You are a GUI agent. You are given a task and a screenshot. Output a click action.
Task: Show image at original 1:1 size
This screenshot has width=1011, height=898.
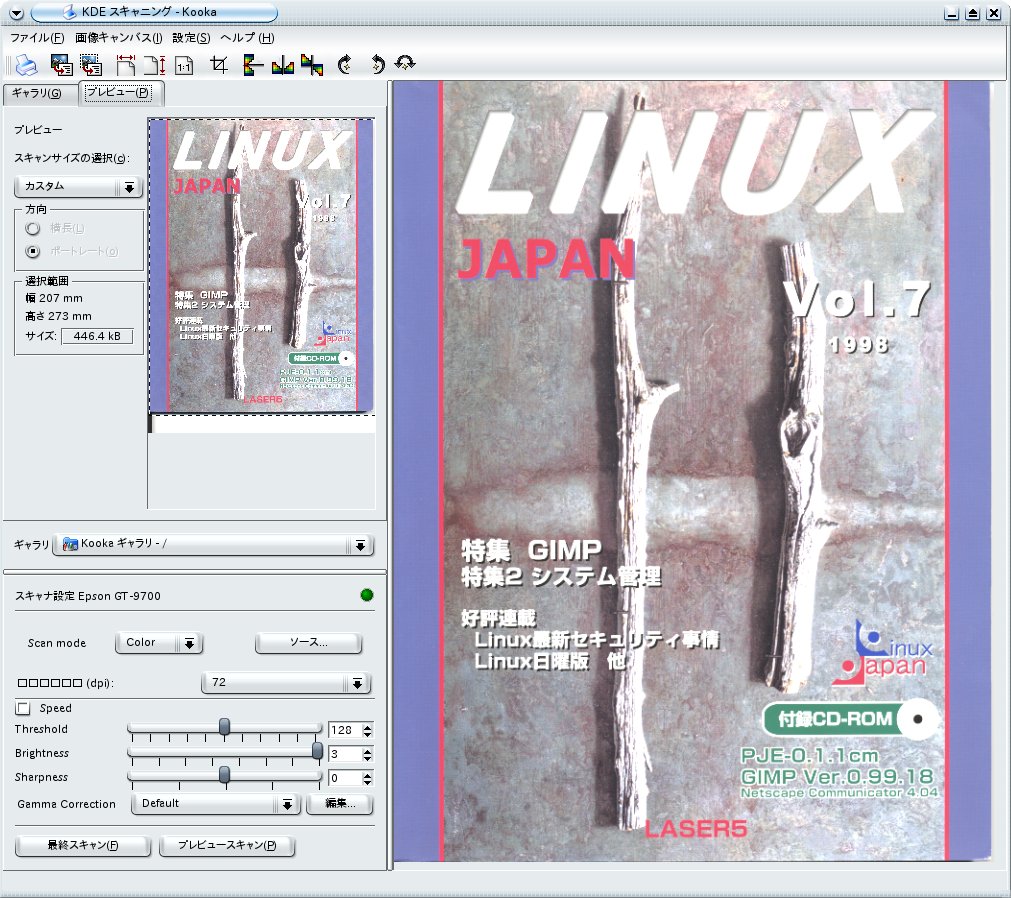click(x=184, y=65)
